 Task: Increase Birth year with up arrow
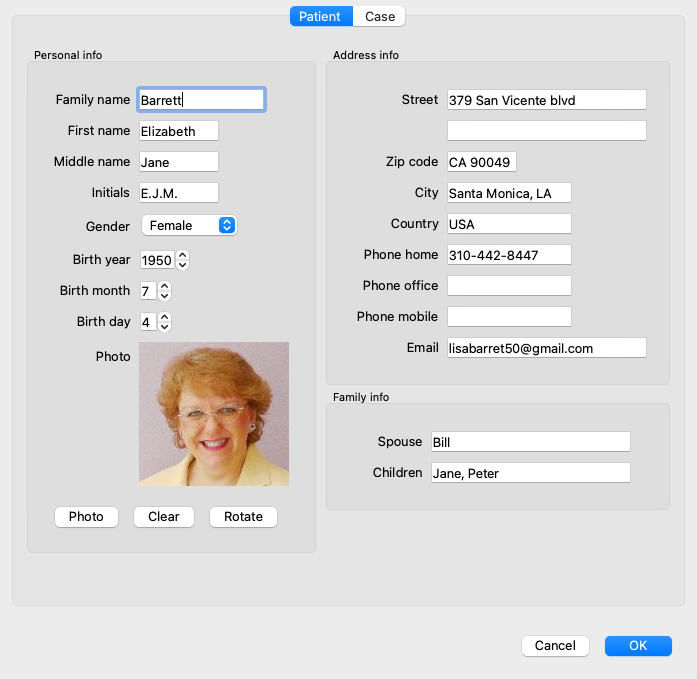click(x=183, y=255)
